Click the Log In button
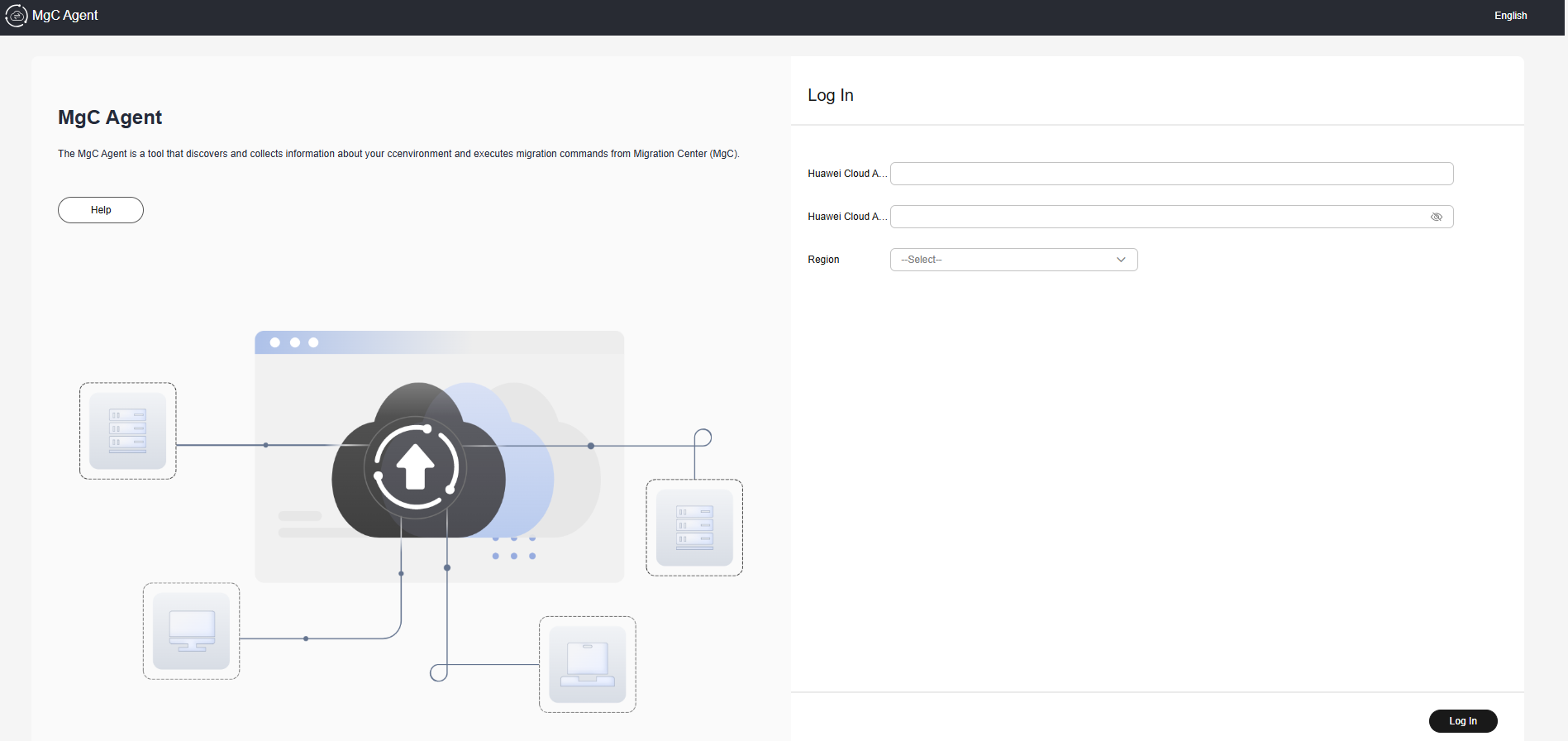 1463,721
